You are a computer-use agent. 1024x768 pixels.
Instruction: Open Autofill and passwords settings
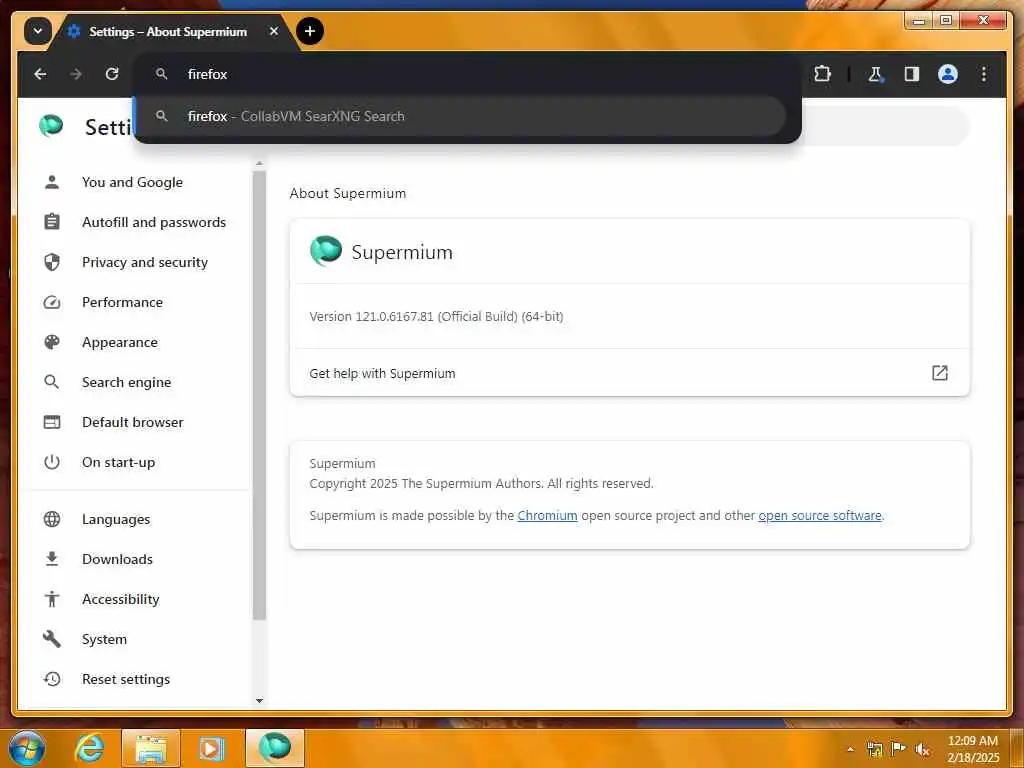[153, 222]
